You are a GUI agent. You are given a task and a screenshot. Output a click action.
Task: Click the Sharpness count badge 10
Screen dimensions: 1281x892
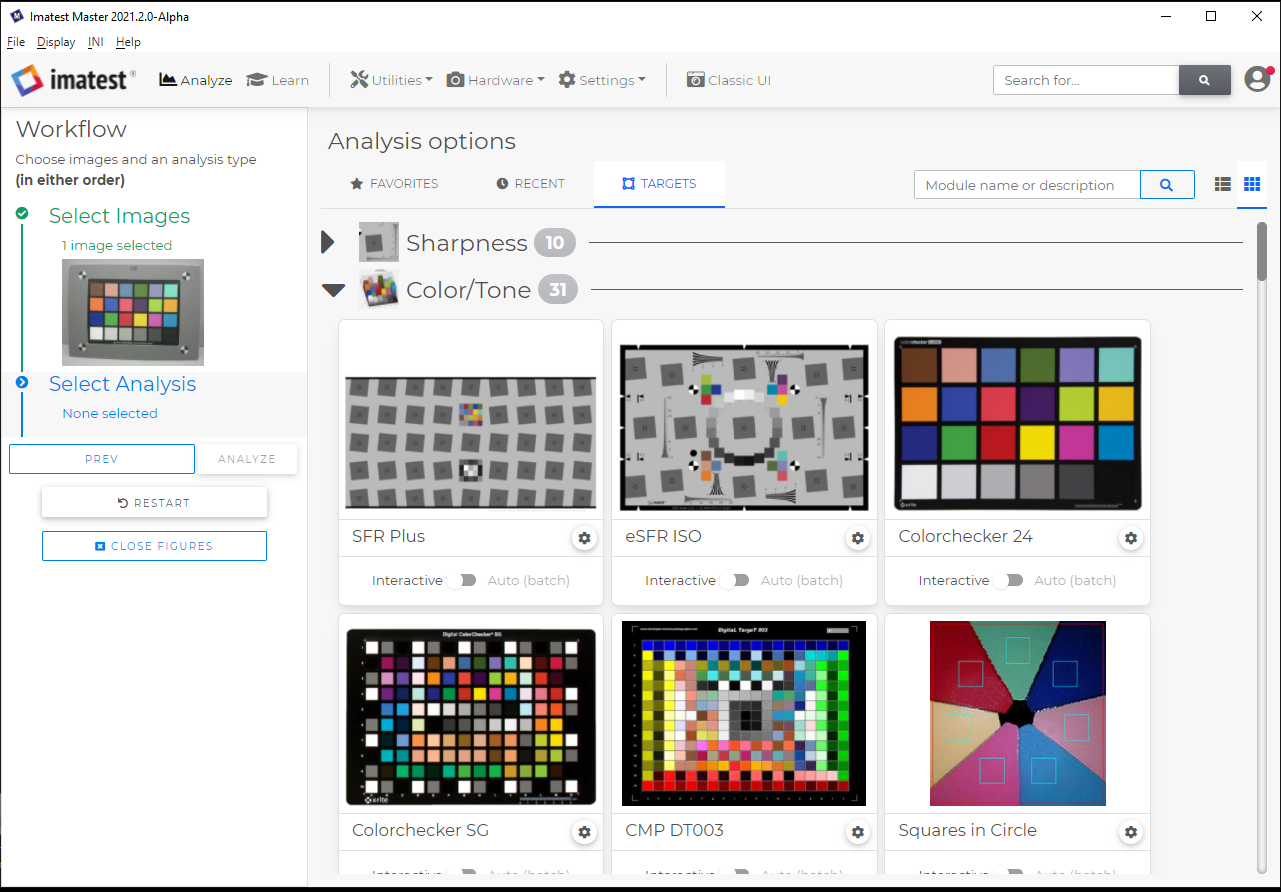[555, 242]
